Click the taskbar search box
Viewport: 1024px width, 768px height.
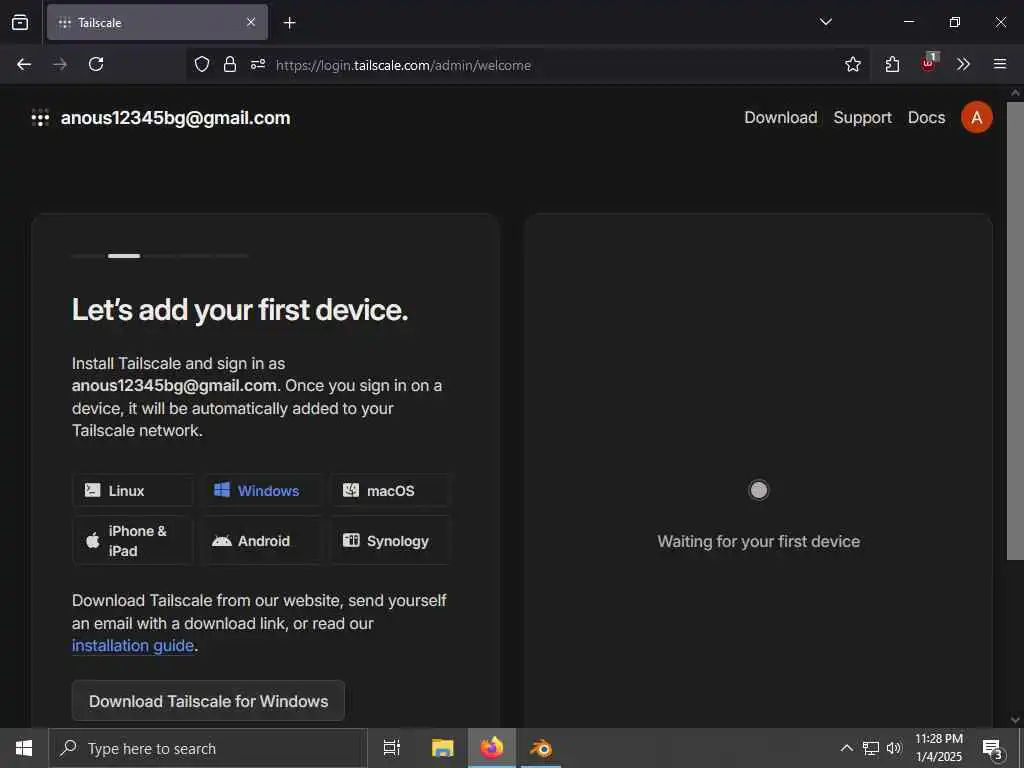[208, 748]
